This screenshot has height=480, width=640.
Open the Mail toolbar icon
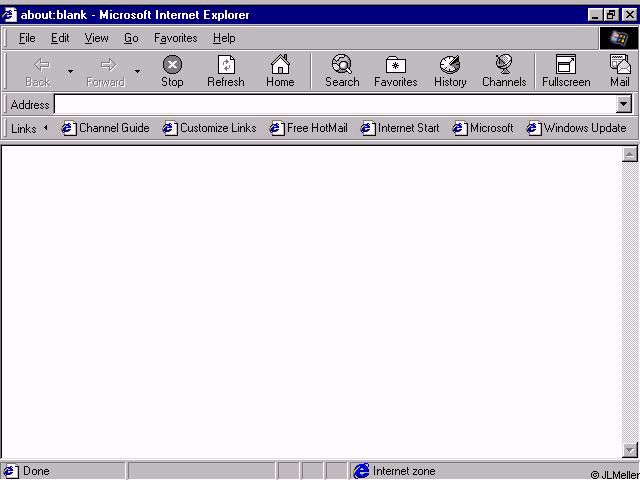[x=620, y=71]
